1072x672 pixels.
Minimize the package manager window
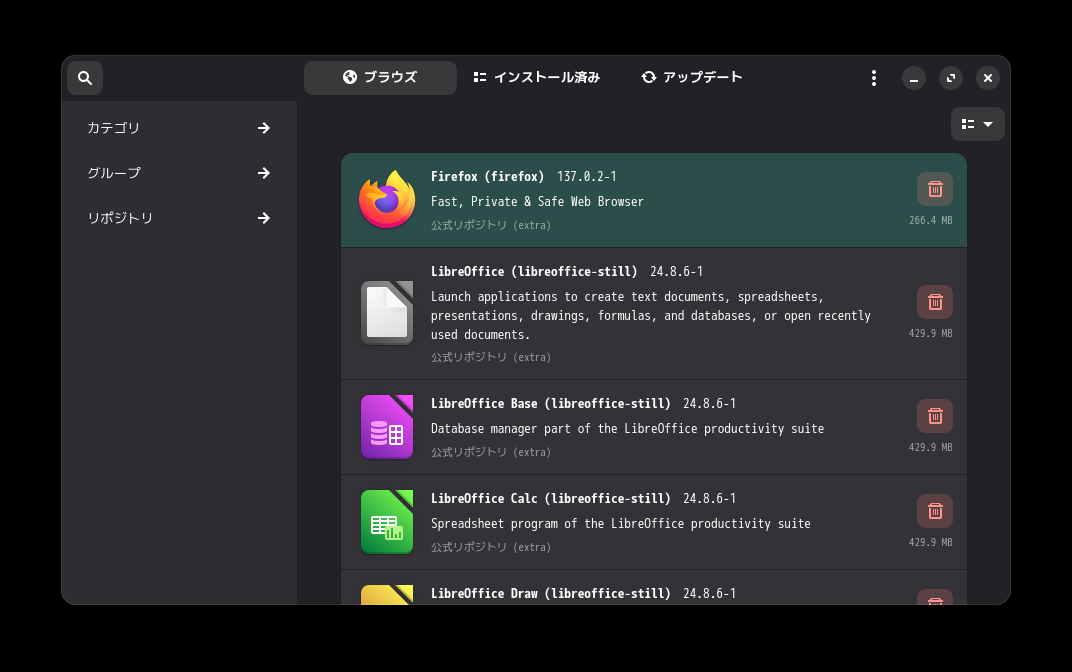coord(914,78)
